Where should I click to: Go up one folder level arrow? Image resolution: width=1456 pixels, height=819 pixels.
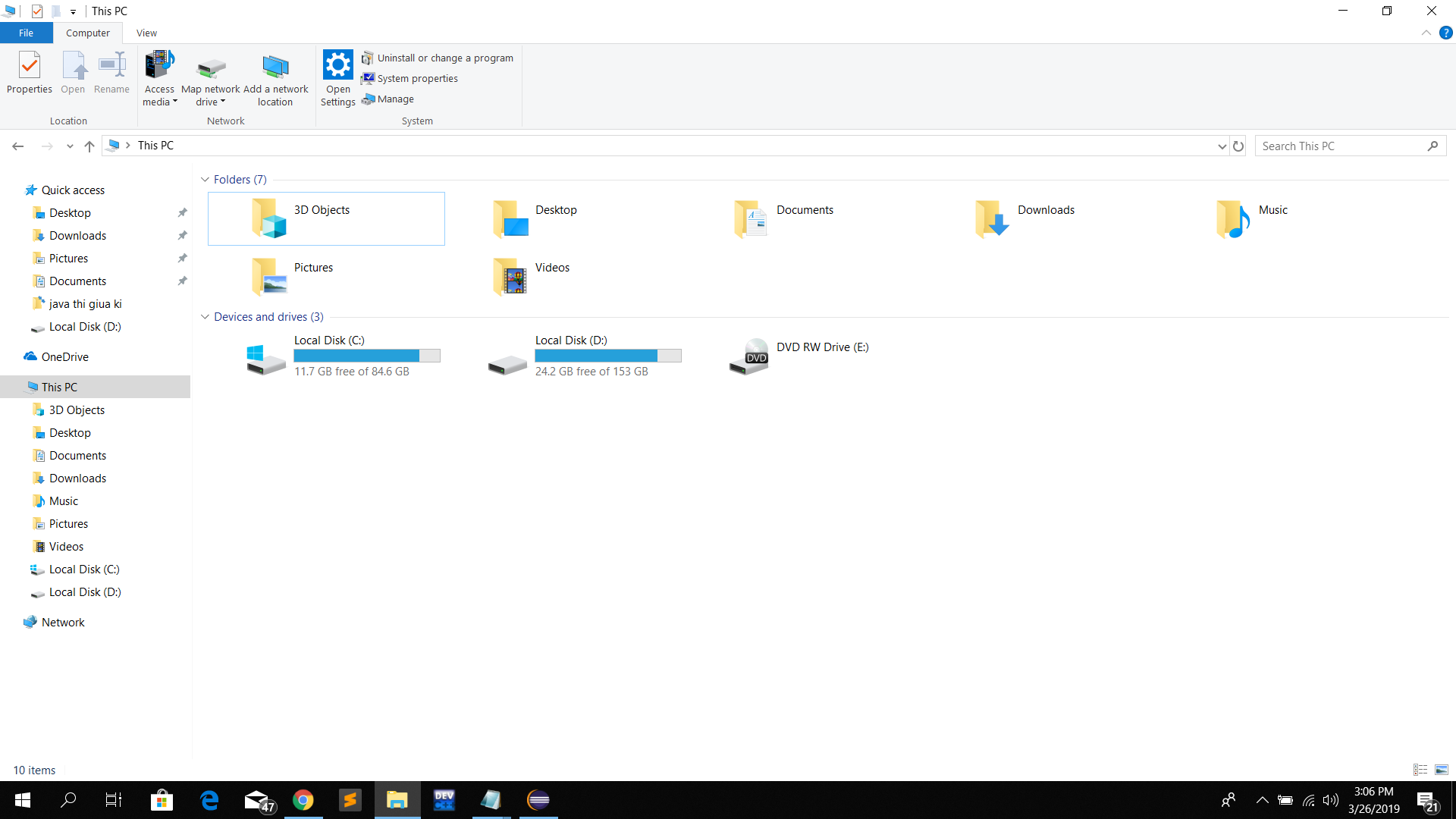89,146
